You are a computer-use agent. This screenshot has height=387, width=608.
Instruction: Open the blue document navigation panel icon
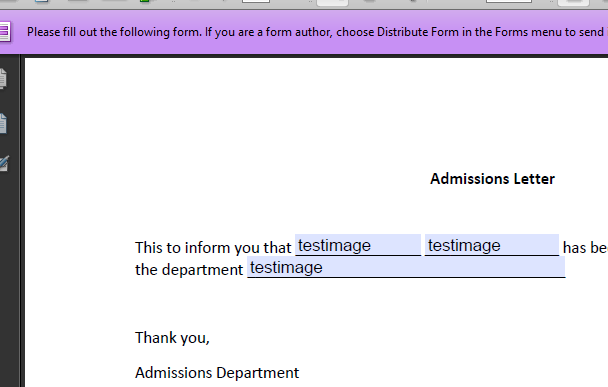(3, 124)
